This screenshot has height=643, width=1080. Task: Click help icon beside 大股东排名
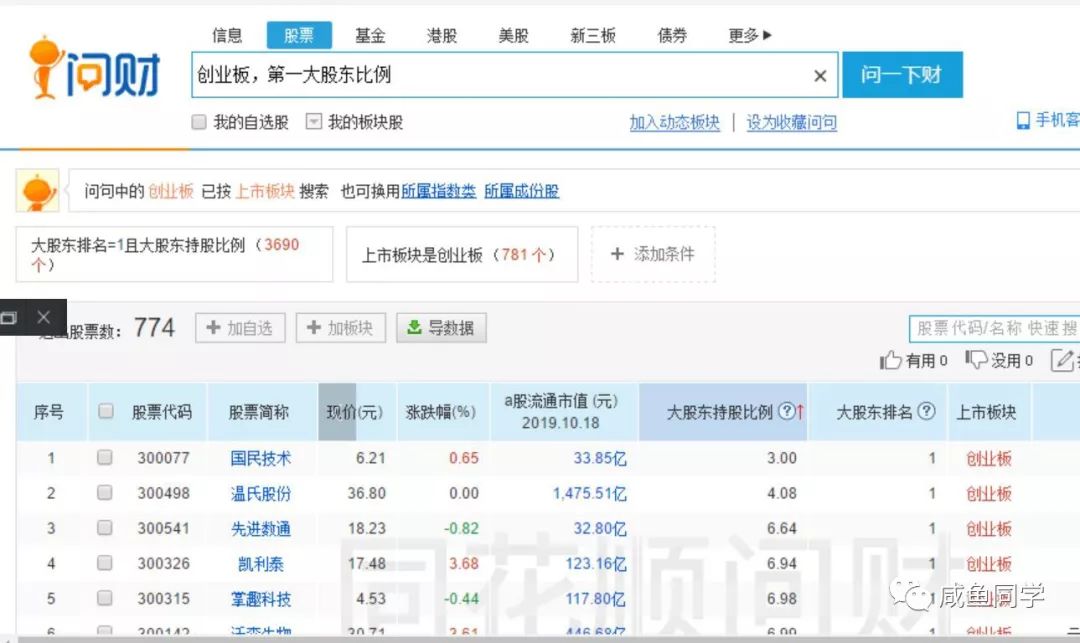click(927, 411)
